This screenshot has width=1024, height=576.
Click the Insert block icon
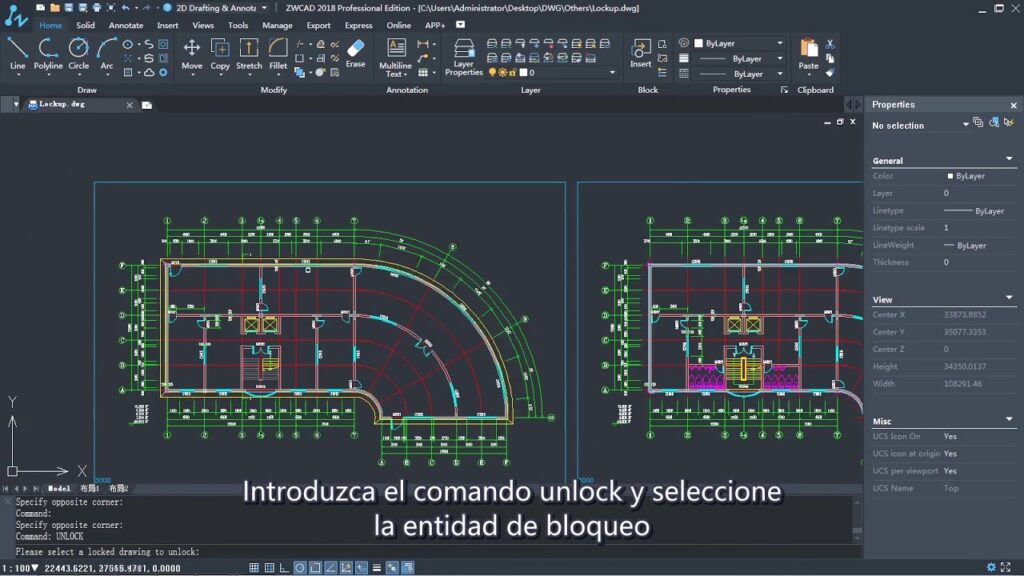641,52
